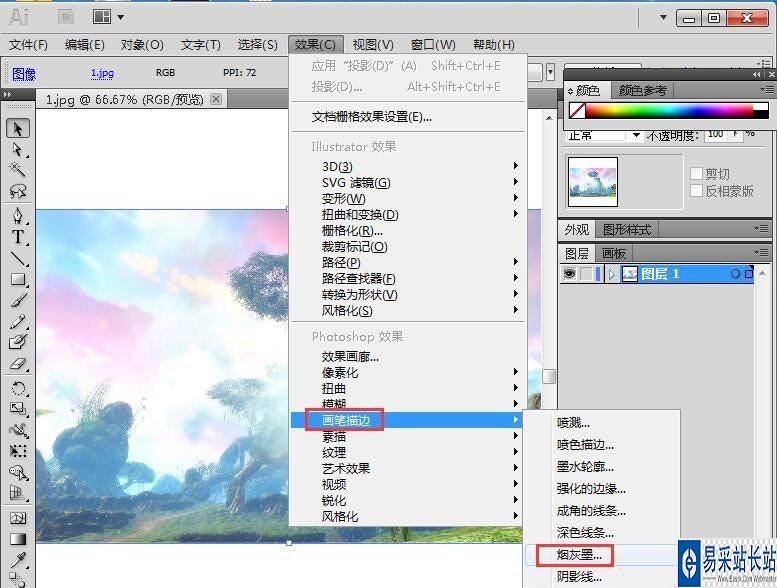Select the Magic Wand tool
Viewport: 777px width, 588px height.
pyautogui.click(x=18, y=170)
